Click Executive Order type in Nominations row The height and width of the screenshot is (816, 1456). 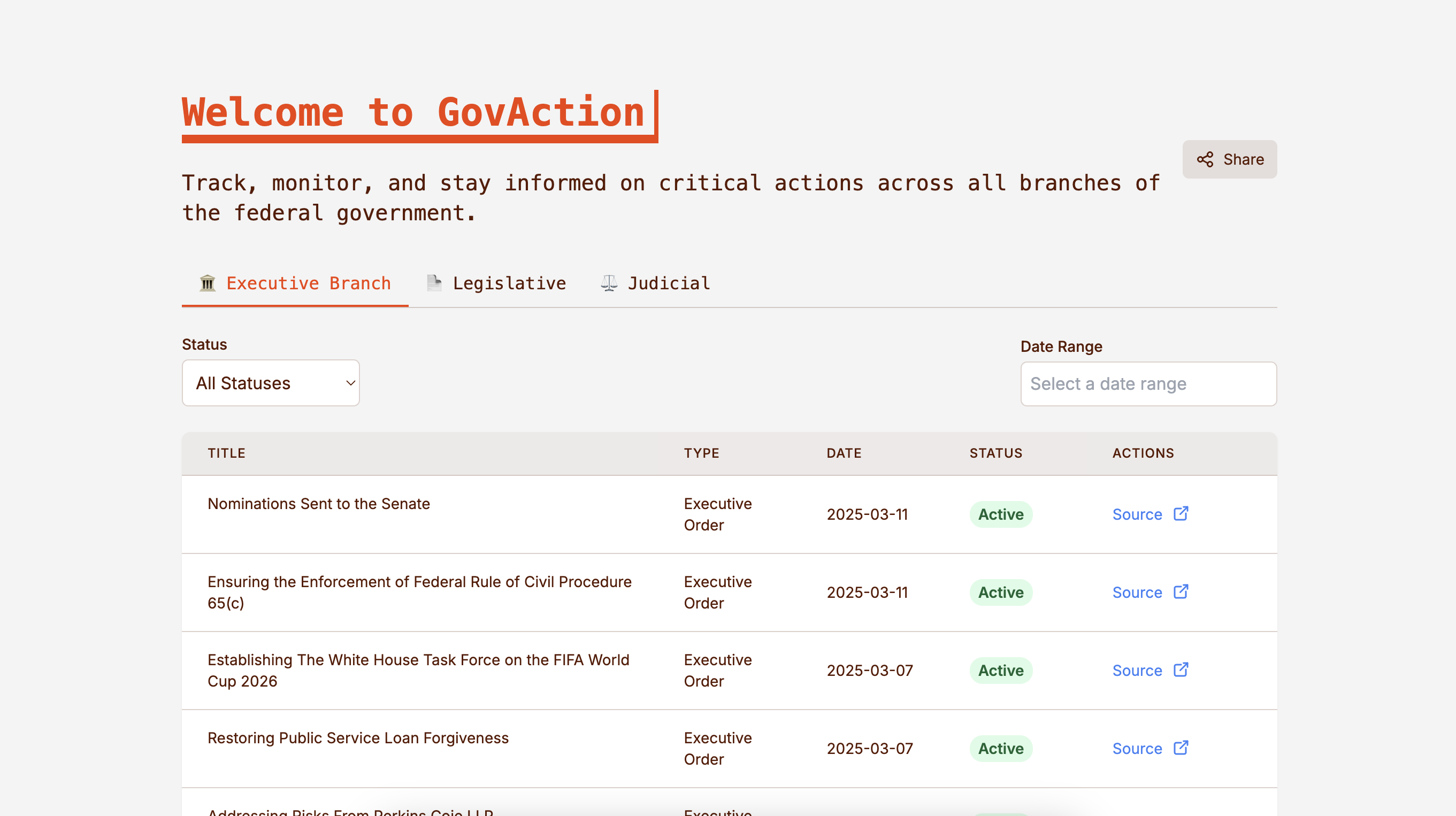[717, 514]
